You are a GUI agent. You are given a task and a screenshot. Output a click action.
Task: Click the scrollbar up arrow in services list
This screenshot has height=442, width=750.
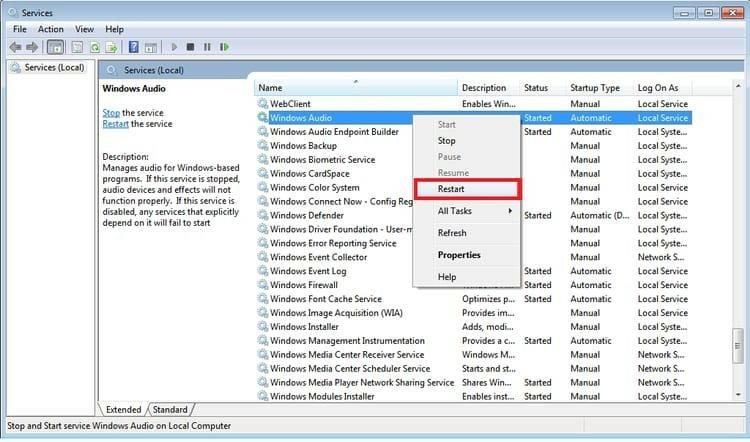pyautogui.click(x=739, y=86)
